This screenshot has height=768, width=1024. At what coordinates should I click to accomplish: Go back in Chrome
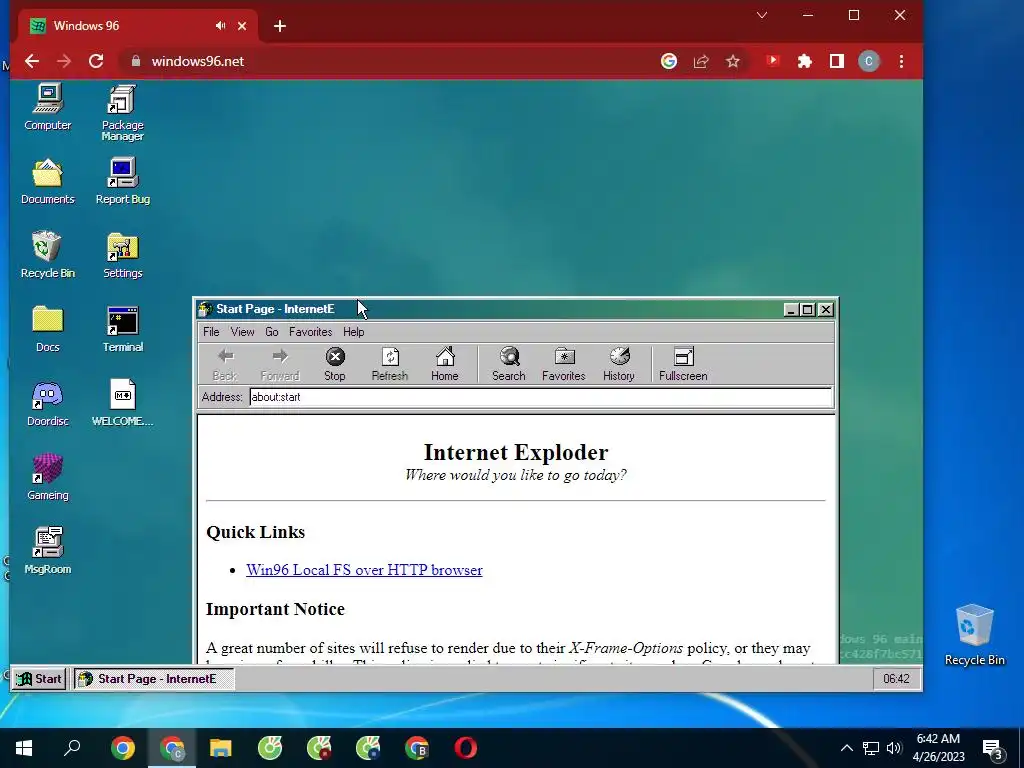(32, 61)
